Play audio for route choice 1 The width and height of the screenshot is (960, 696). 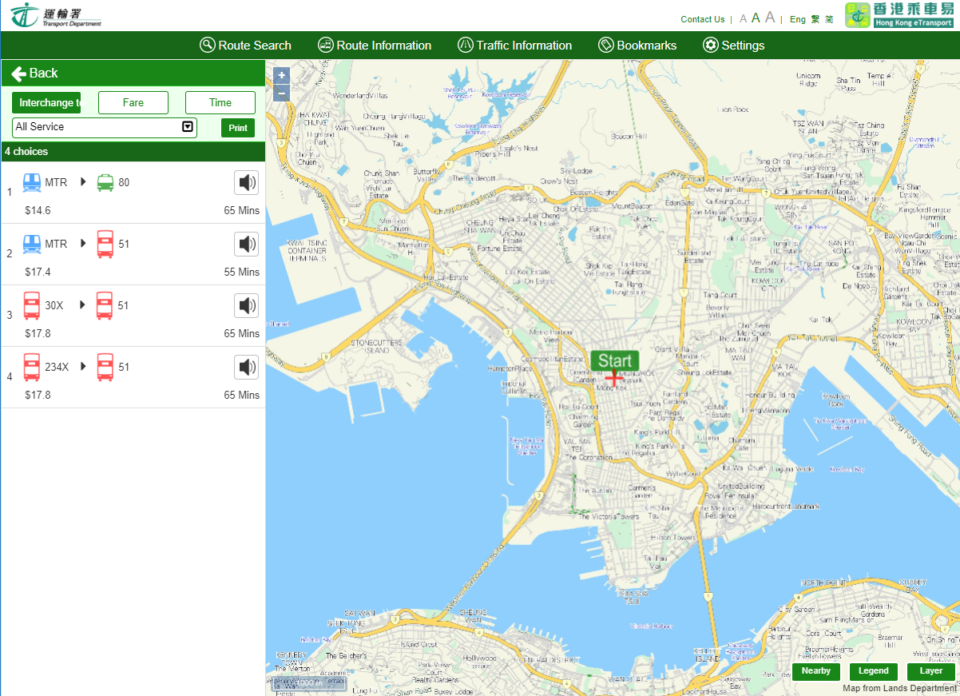click(x=246, y=182)
